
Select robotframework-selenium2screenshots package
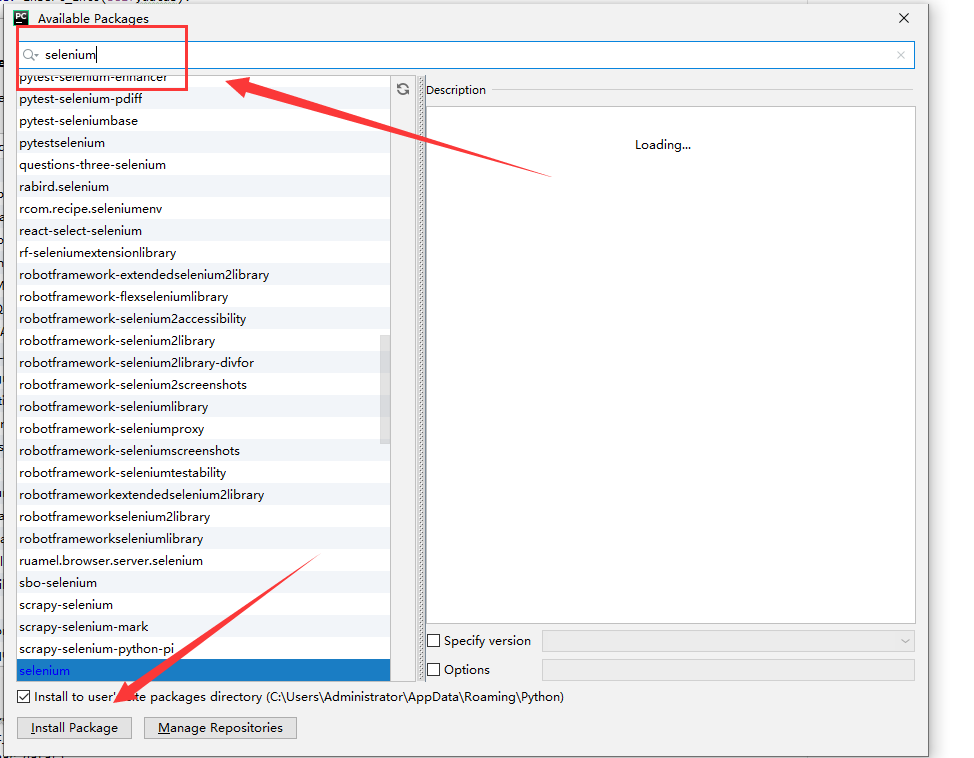(x=204, y=385)
